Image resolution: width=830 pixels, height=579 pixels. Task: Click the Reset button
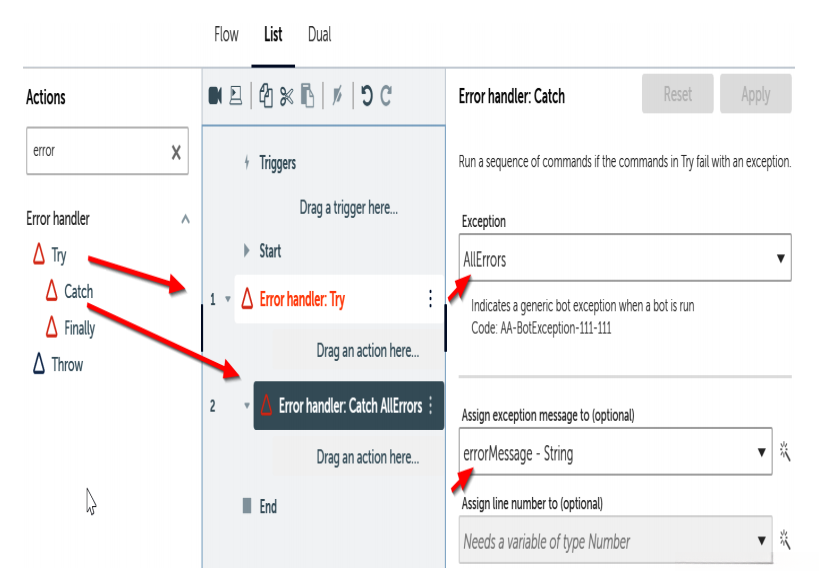point(677,94)
